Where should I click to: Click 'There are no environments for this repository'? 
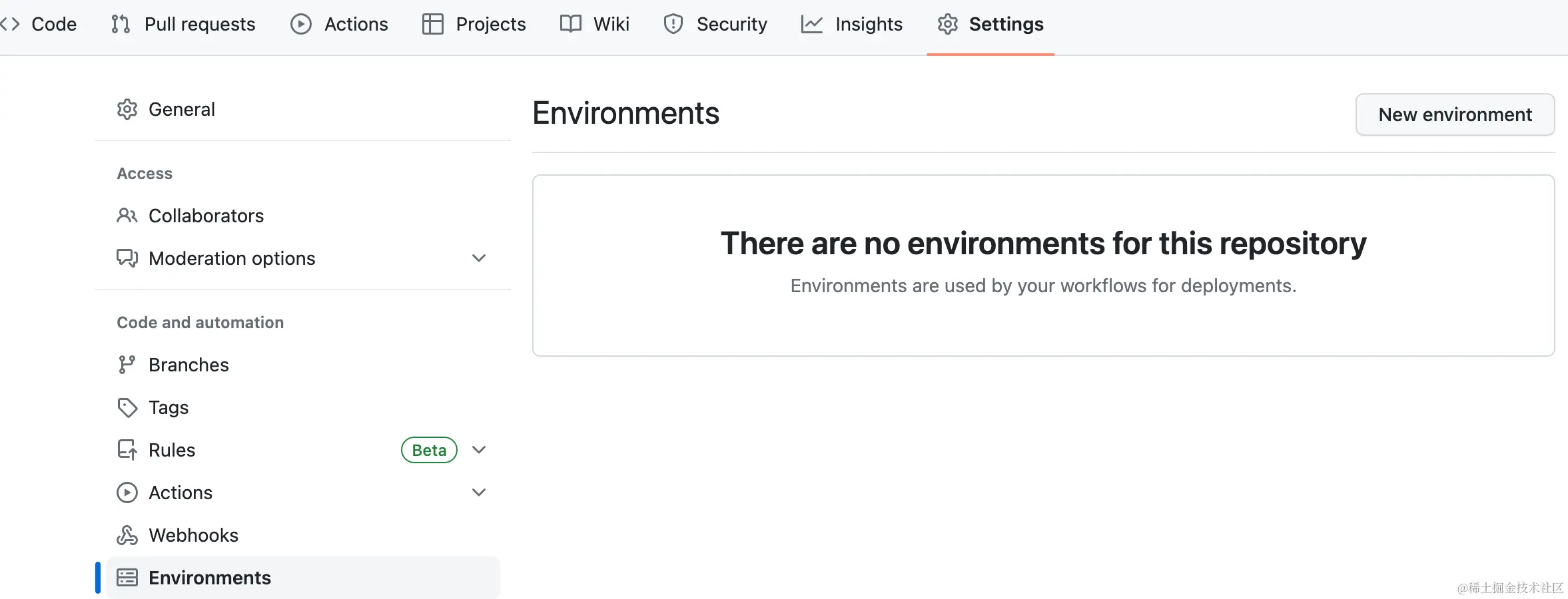coord(1044,244)
